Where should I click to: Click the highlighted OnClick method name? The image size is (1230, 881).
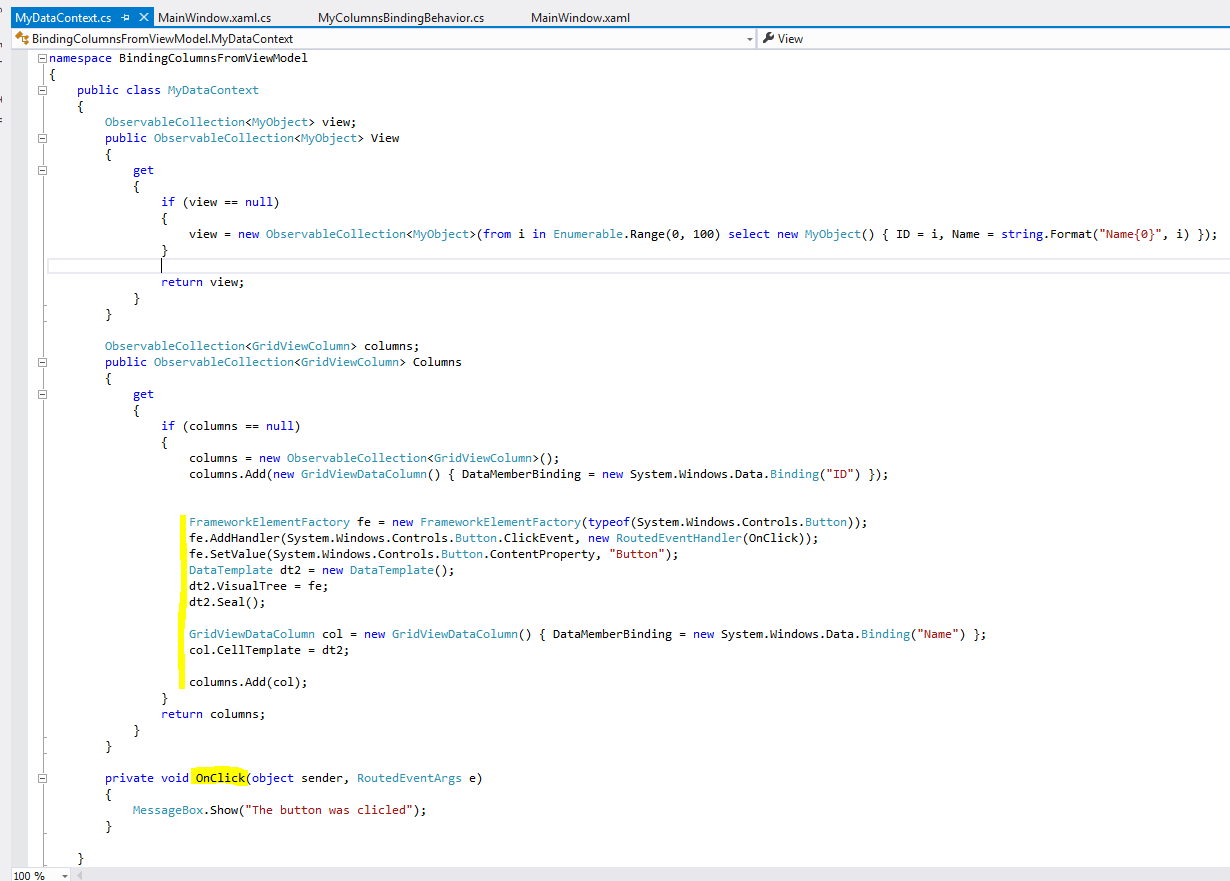coord(220,778)
